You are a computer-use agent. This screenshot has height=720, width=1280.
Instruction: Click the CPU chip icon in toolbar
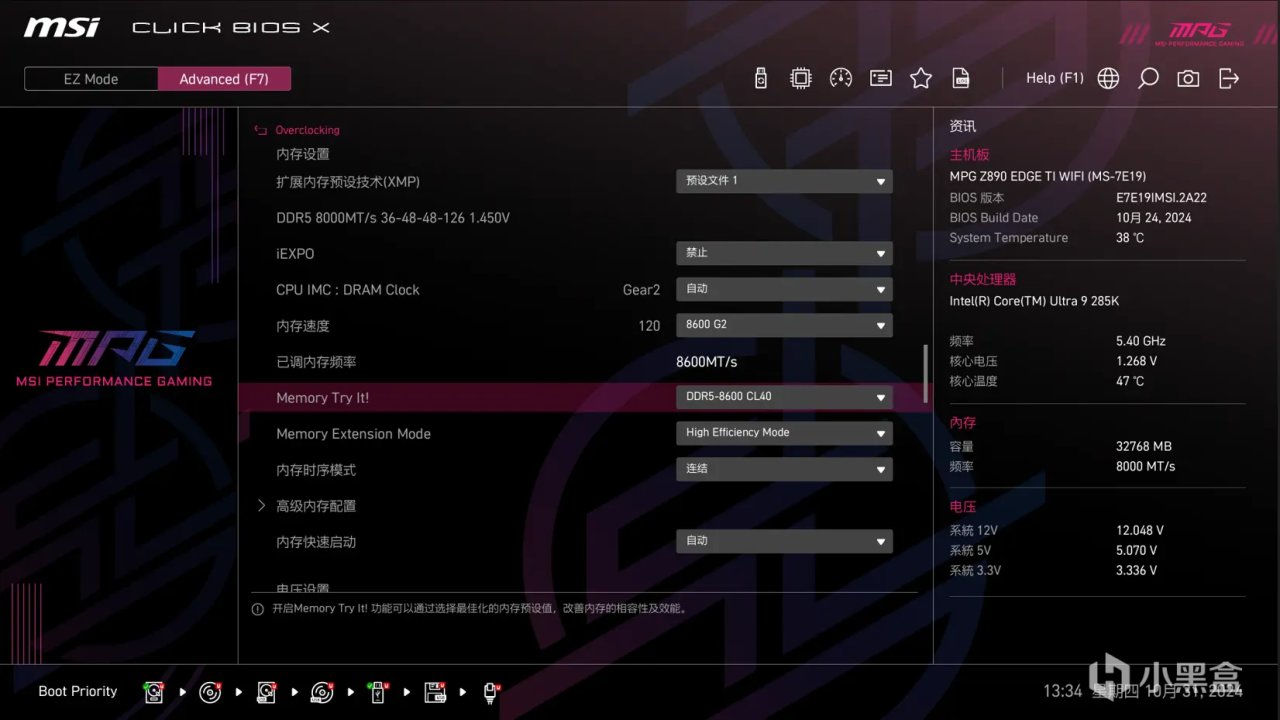tap(801, 78)
